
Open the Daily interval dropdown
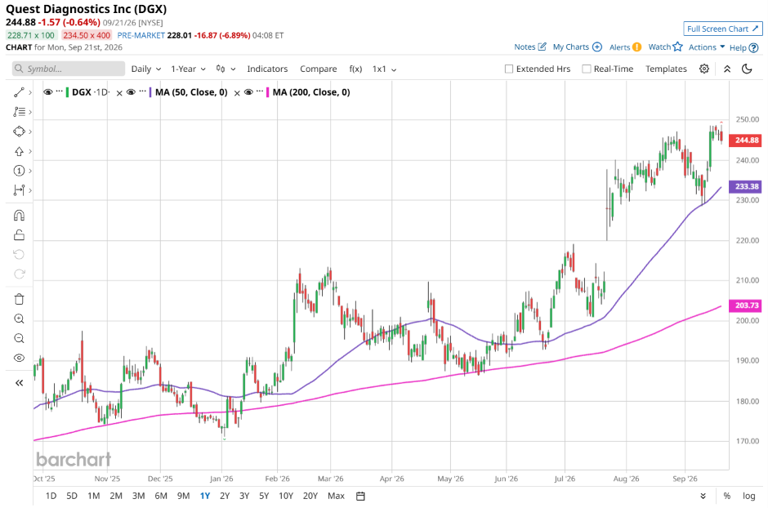click(x=146, y=69)
